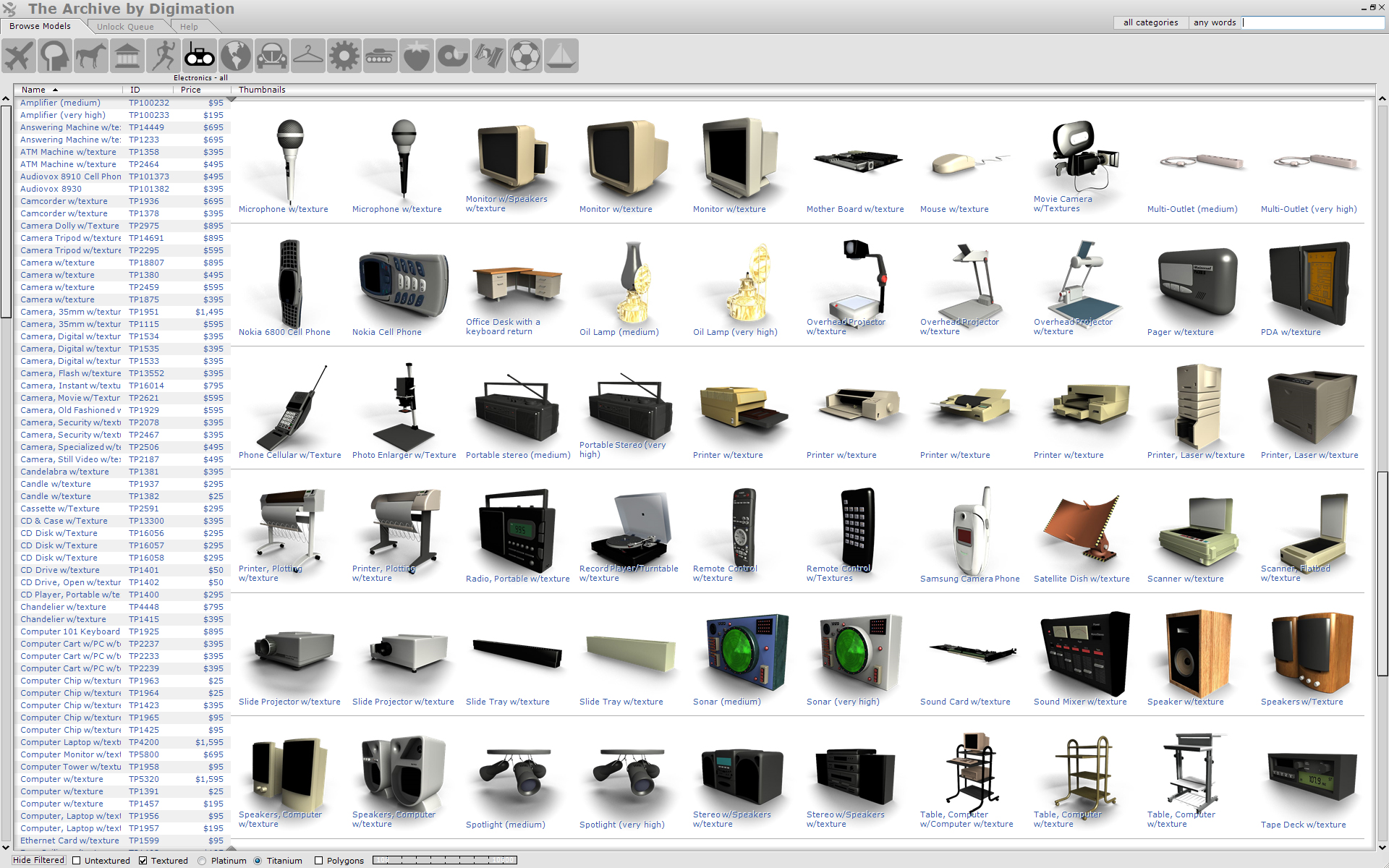
Task: Enable the Untextured checkbox
Action: pyautogui.click(x=77, y=861)
